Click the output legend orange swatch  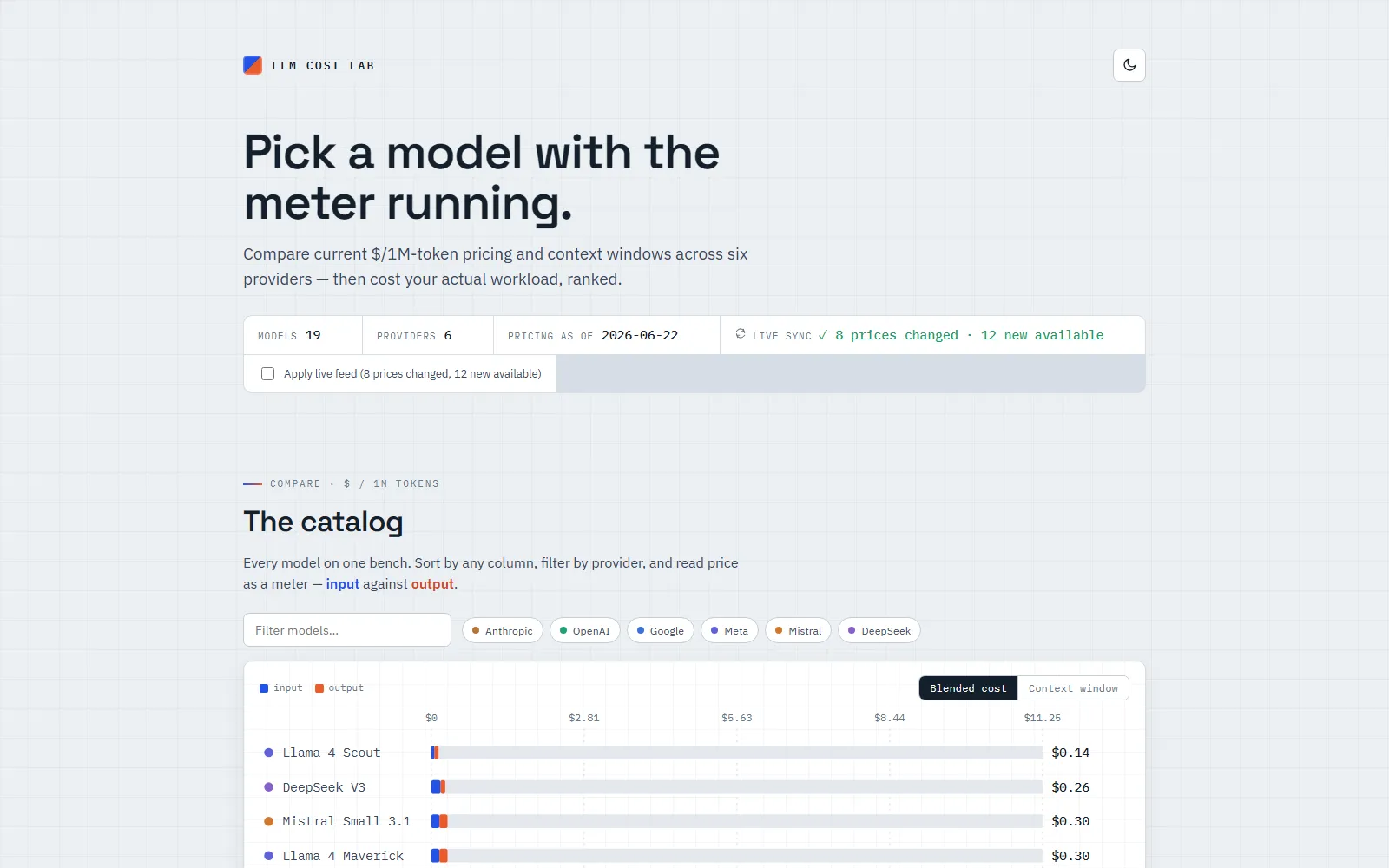[319, 688]
